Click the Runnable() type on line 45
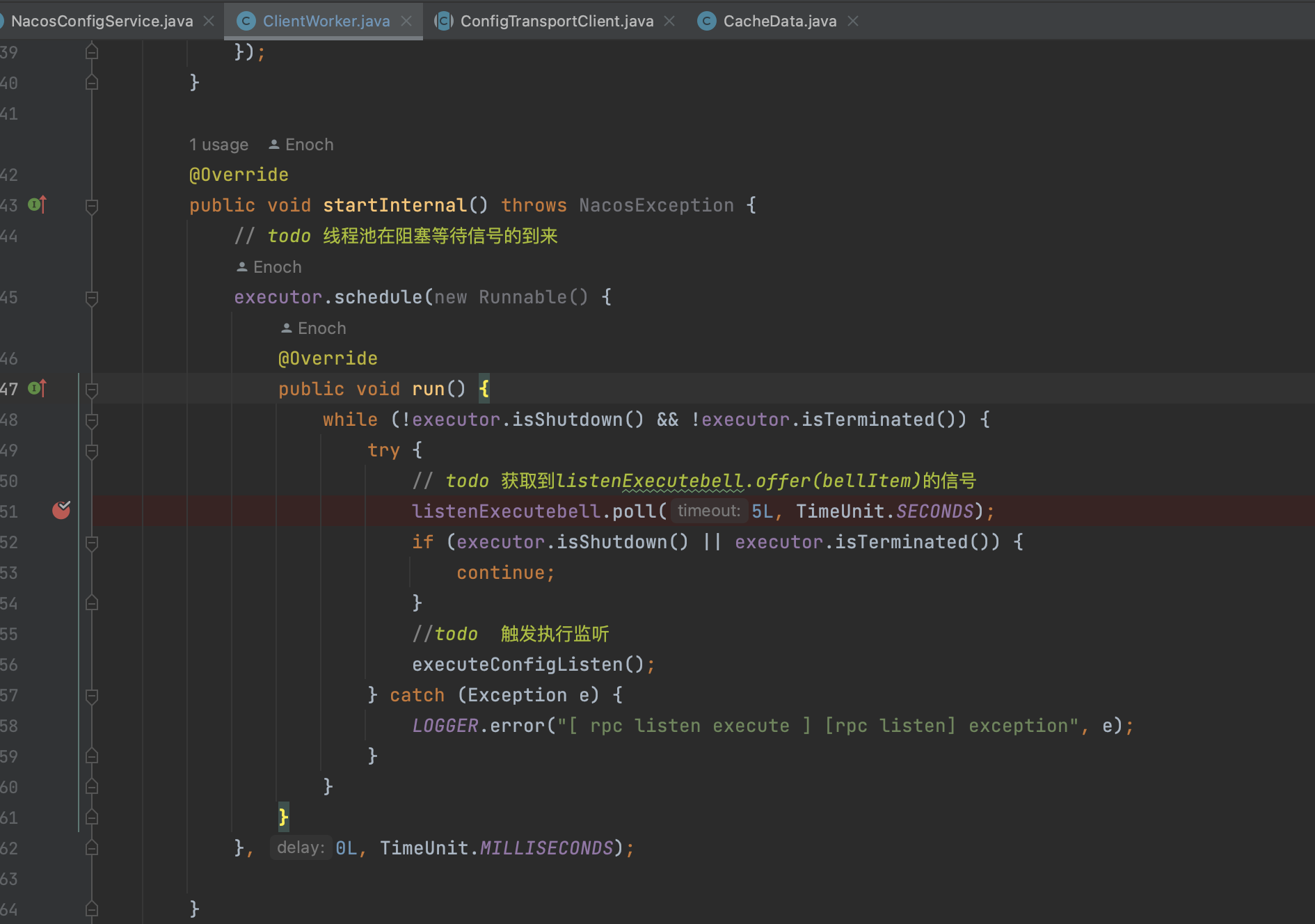 (x=534, y=297)
